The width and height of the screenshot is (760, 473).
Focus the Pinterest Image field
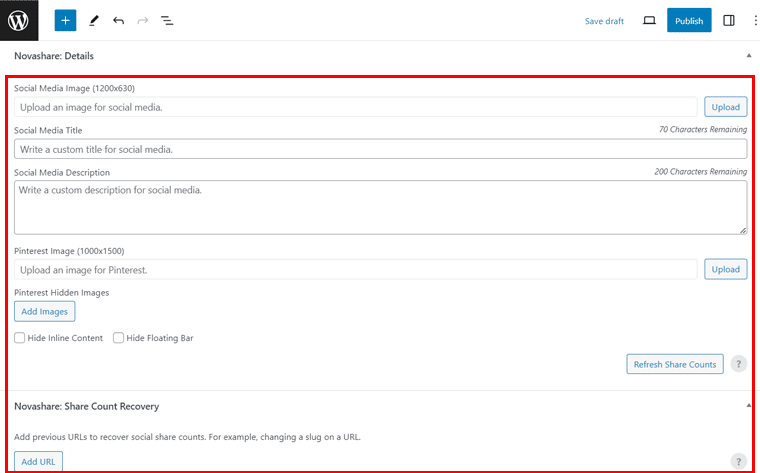point(355,269)
